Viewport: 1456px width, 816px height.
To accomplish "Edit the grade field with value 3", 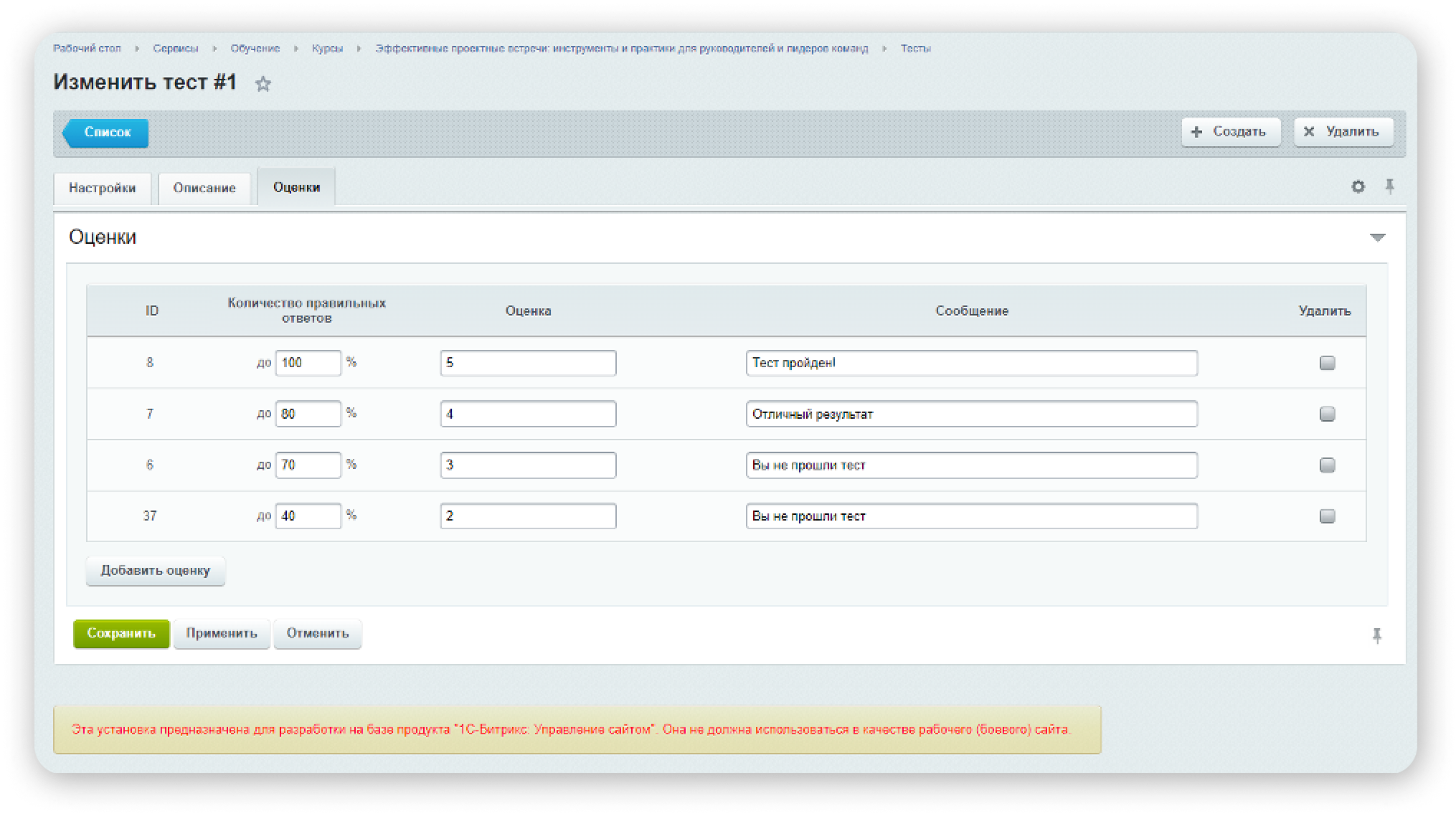I will (529, 465).
